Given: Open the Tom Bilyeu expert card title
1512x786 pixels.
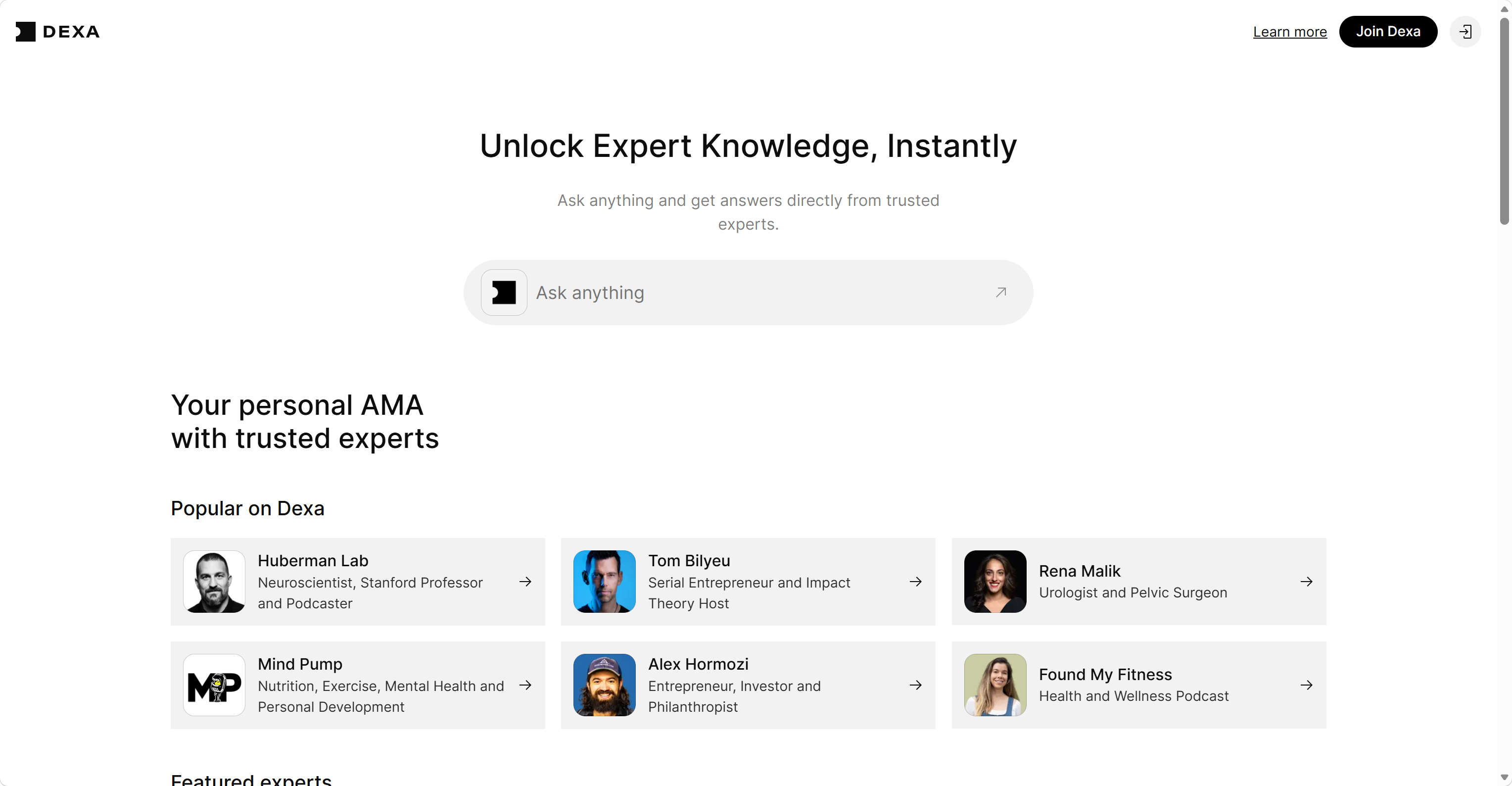Looking at the screenshot, I should click(689, 561).
